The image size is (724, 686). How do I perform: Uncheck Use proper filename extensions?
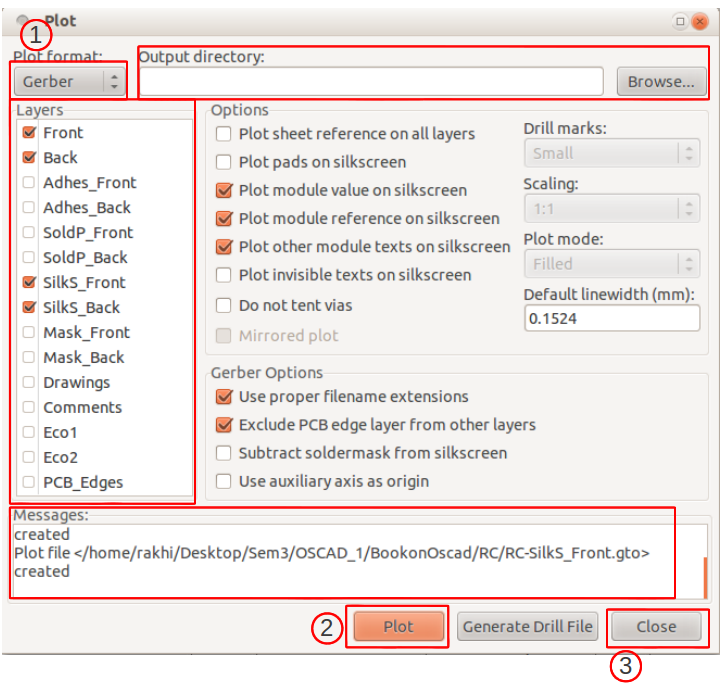pos(224,397)
